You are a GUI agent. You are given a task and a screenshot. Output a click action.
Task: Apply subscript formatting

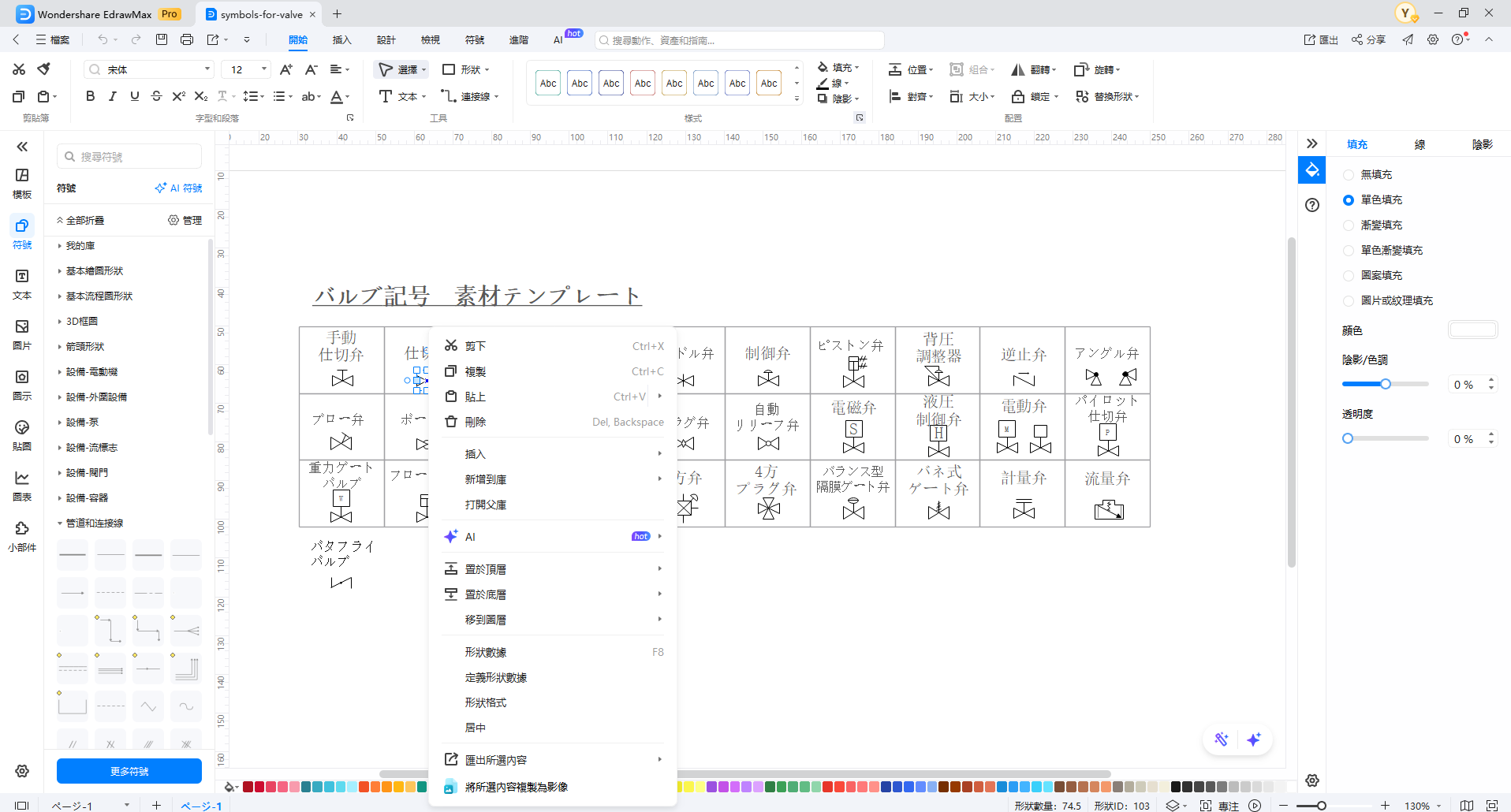[201, 95]
